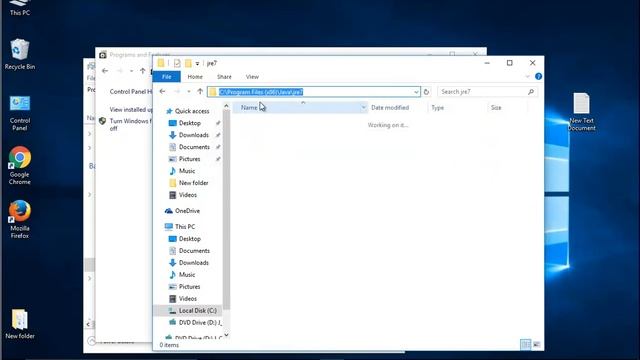Select Documents under This PC
The height and width of the screenshot is (360, 640).
[x=194, y=251]
